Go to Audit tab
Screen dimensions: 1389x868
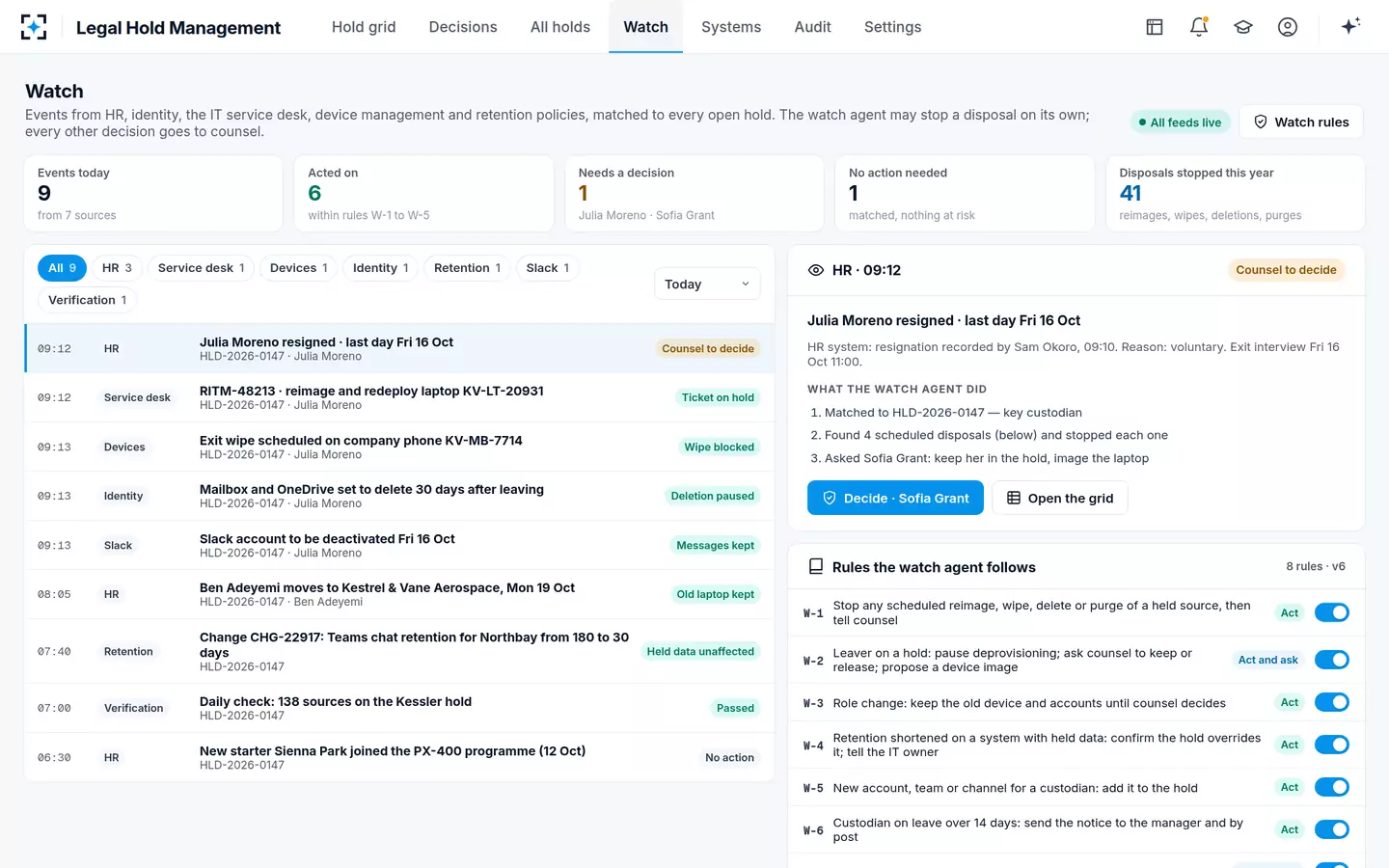coord(812,27)
